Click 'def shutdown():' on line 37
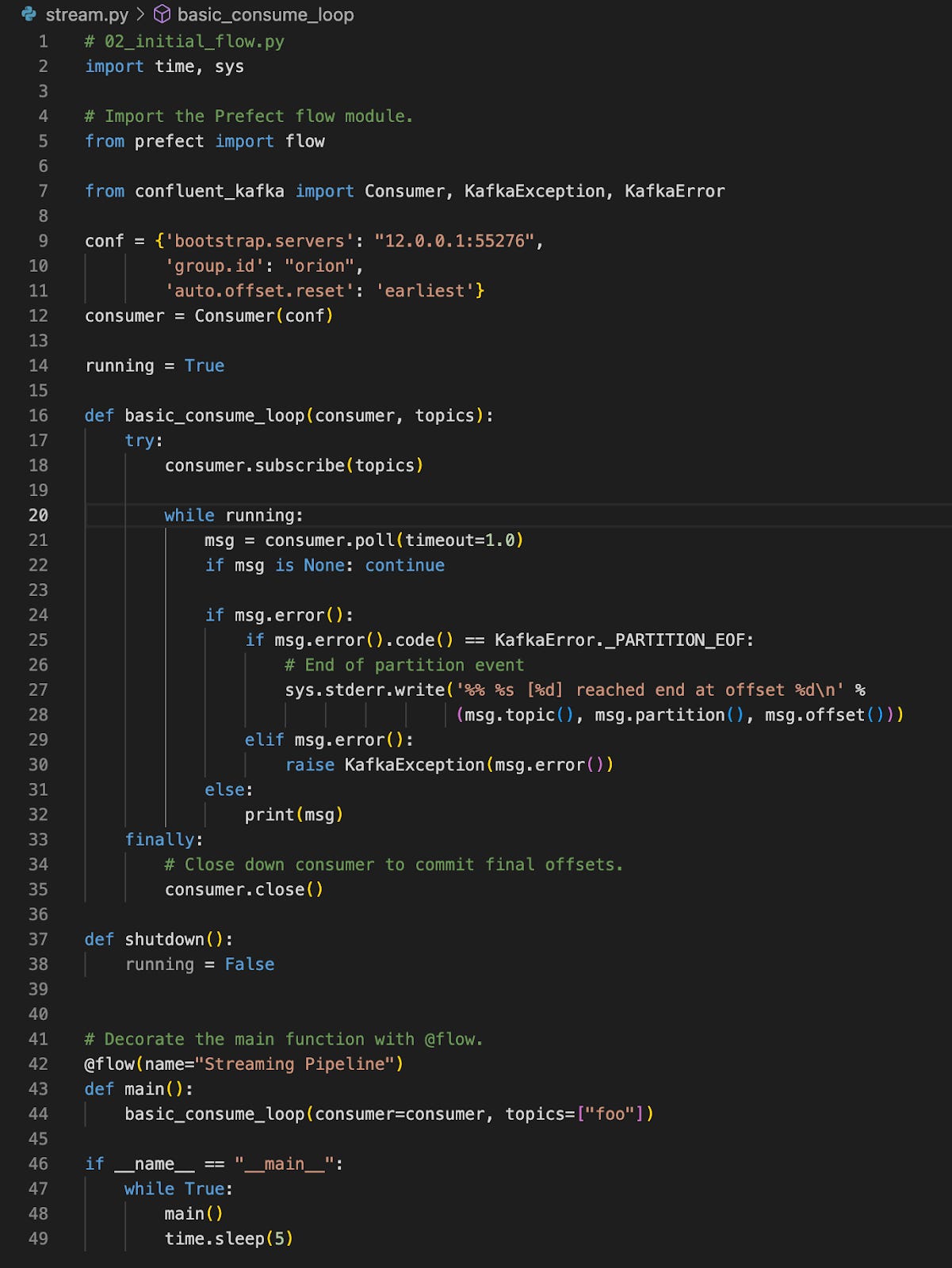This screenshot has height=1268, width=952. tap(159, 939)
